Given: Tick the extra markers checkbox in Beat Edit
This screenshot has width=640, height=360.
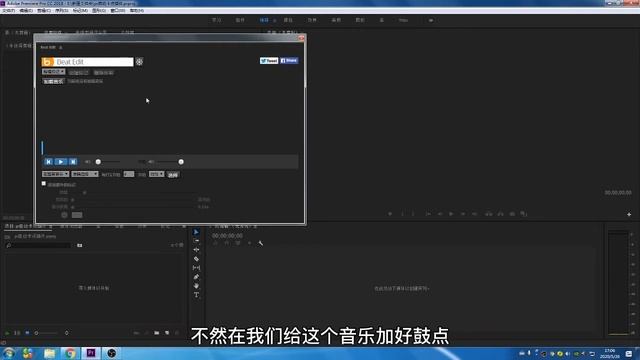Looking at the screenshot, I should pyautogui.click(x=44, y=184).
